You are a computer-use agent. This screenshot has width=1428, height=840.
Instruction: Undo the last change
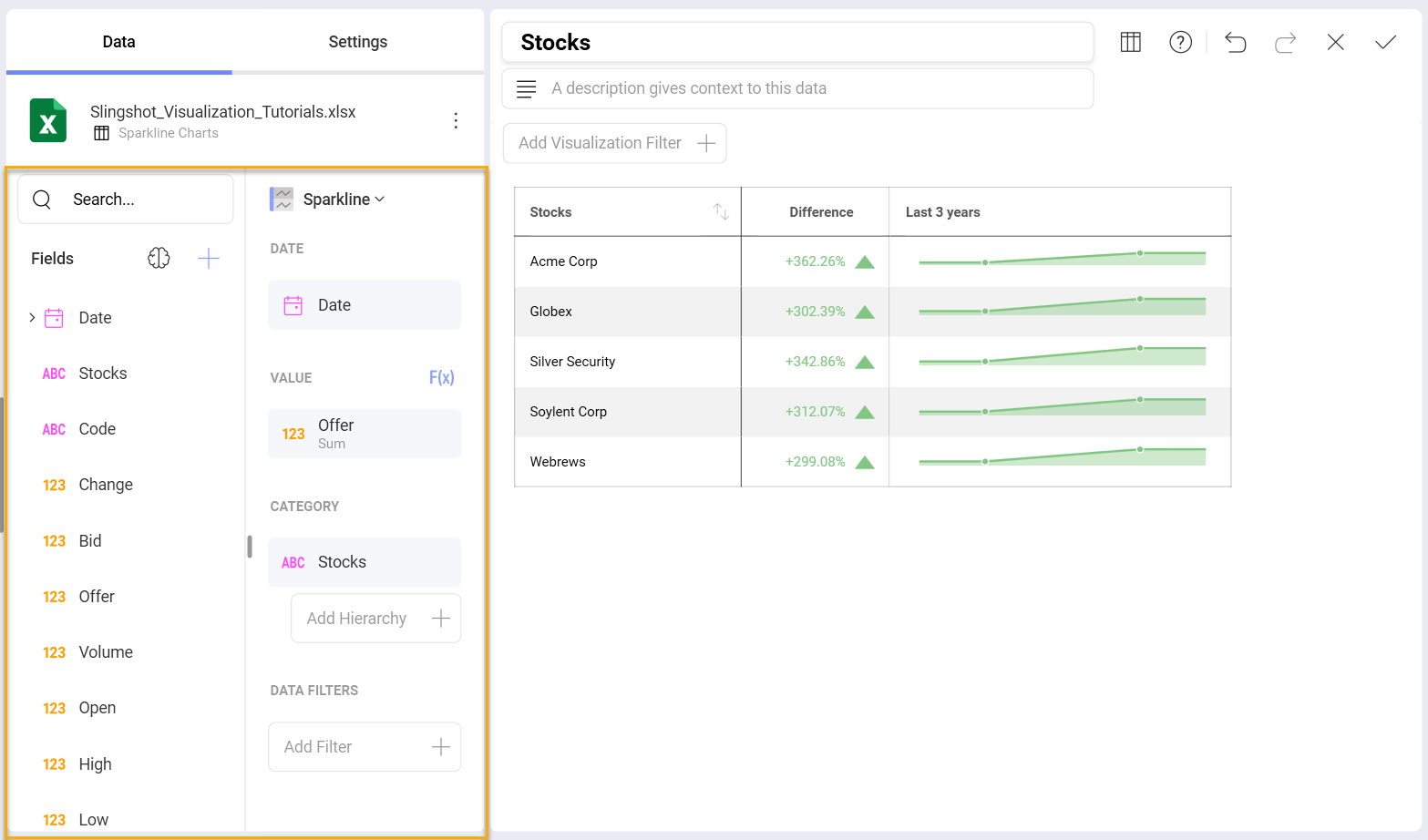pyautogui.click(x=1235, y=42)
